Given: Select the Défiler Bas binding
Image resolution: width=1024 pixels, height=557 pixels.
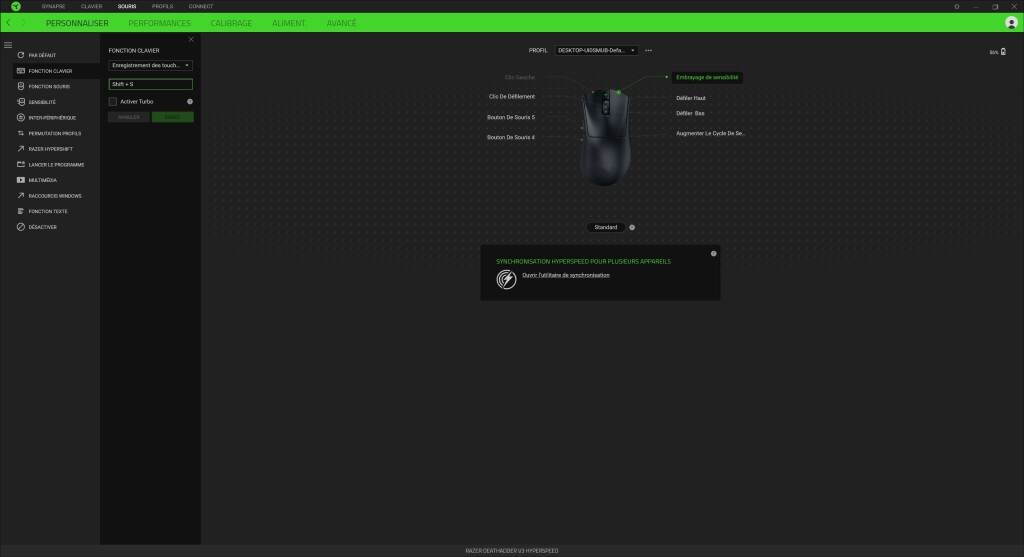Looking at the screenshot, I should click(x=690, y=113).
